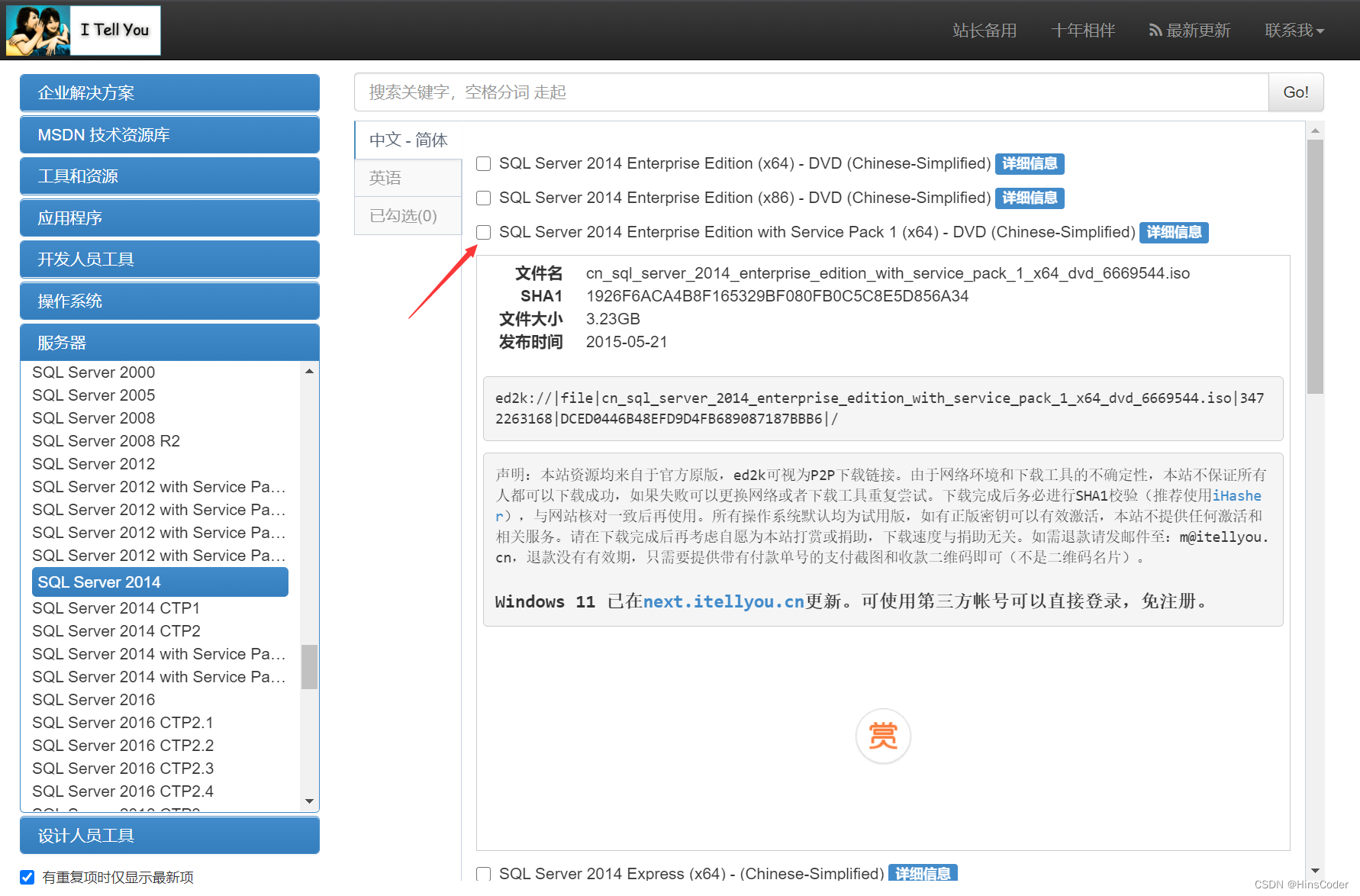
Task: Select SQL Server 2000 in list
Action: coord(94,372)
